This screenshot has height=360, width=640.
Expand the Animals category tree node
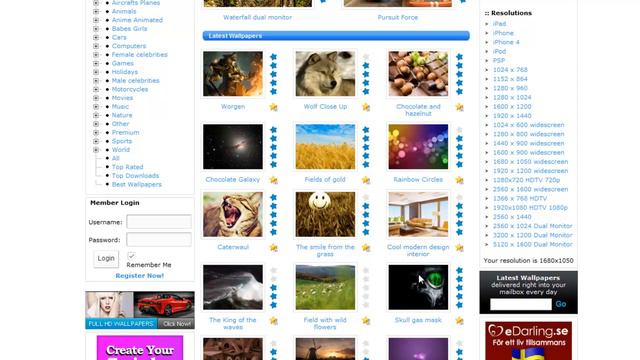pyautogui.click(x=96, y=11)
